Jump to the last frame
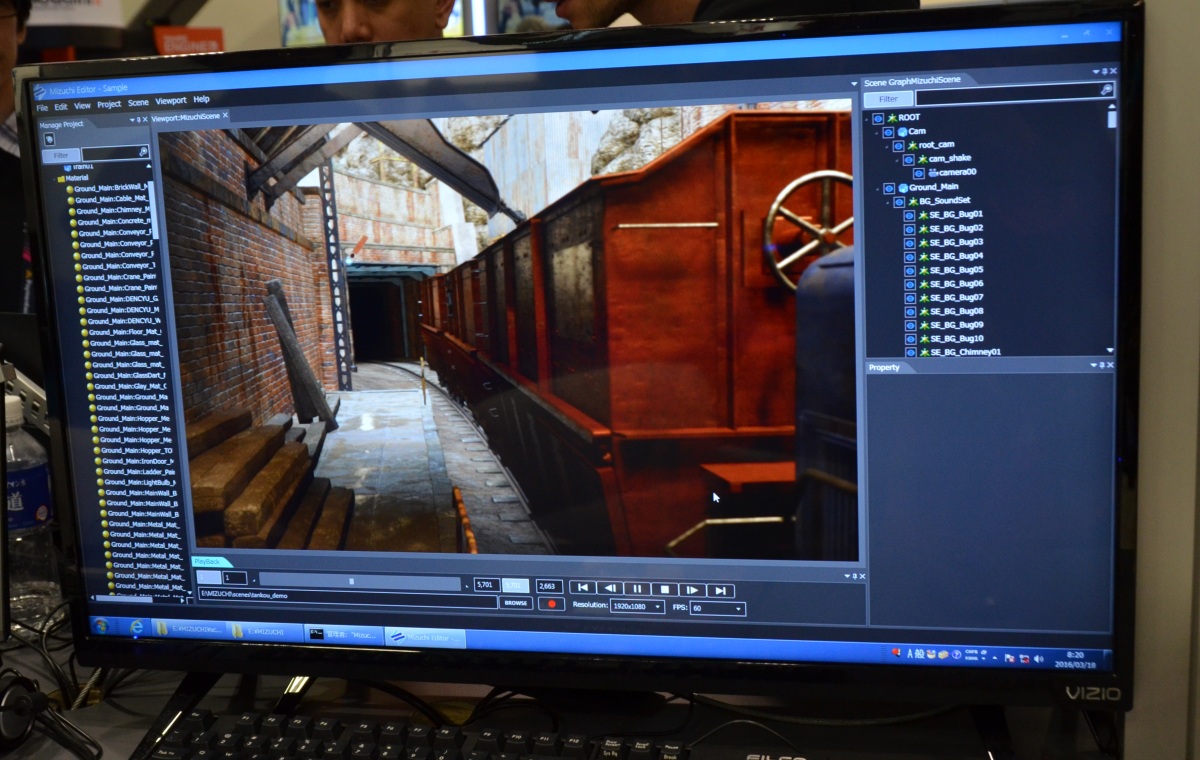1200x760 pixels. click(720, 591)
